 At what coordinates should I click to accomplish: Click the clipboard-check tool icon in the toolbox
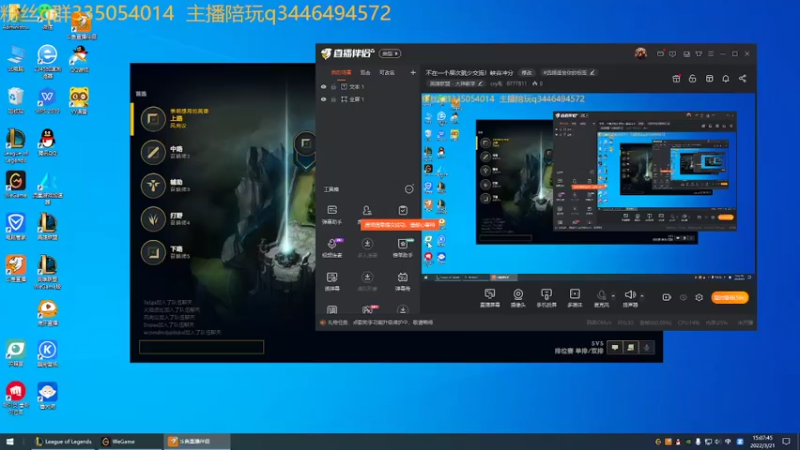tap(403, 210)
